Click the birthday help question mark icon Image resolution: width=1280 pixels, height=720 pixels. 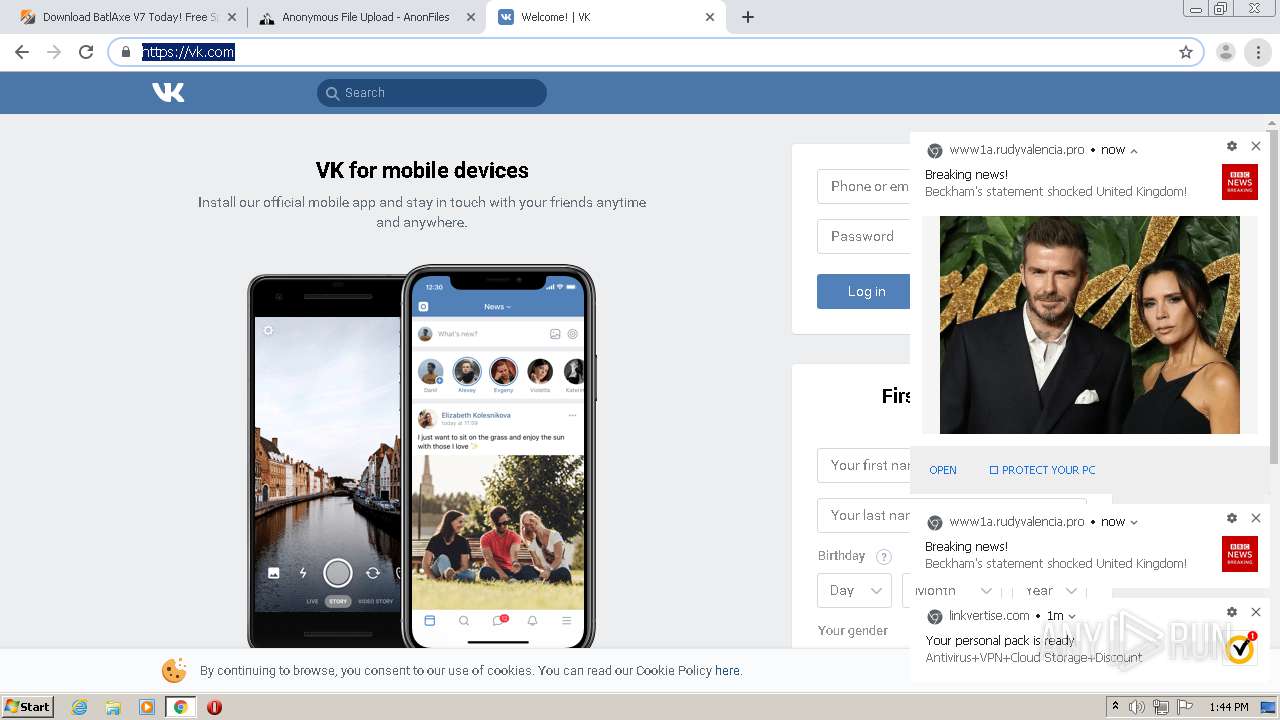point(883,557)
